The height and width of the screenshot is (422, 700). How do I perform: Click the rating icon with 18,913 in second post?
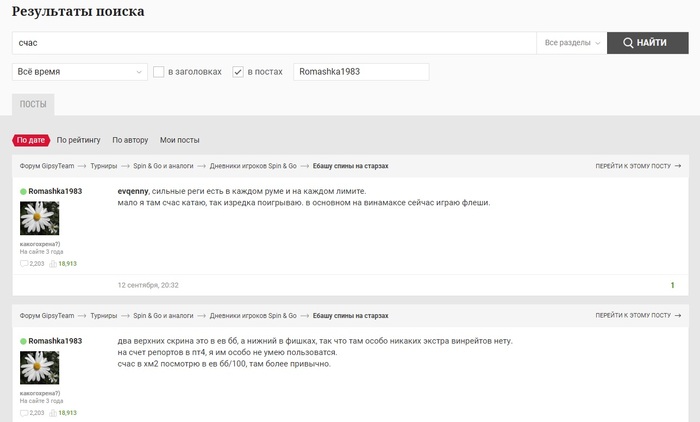(53, 413)
